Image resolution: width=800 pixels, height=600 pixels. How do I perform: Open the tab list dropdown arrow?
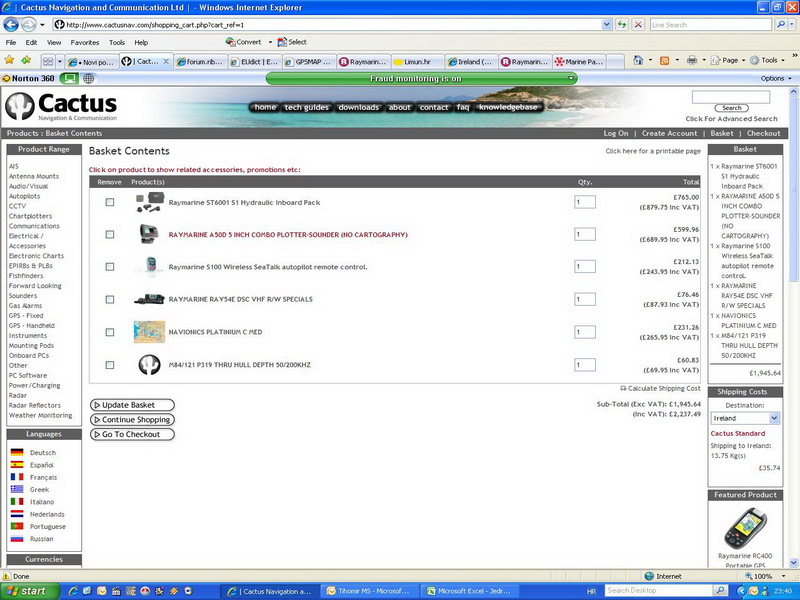pyautogui.click(x=60, y=62)
